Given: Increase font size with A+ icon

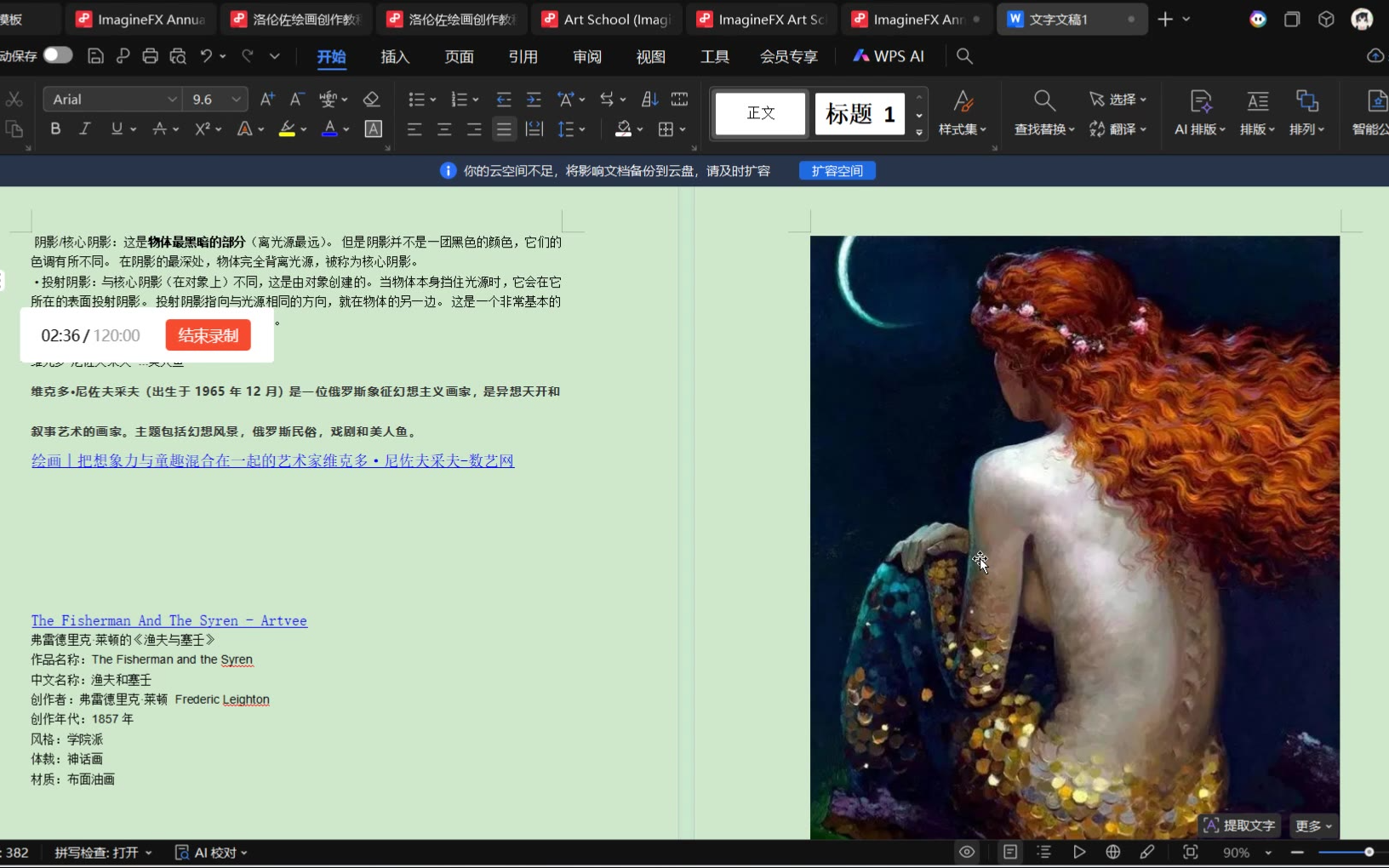Looking at the screenshot, I should [x=267, y=100].
